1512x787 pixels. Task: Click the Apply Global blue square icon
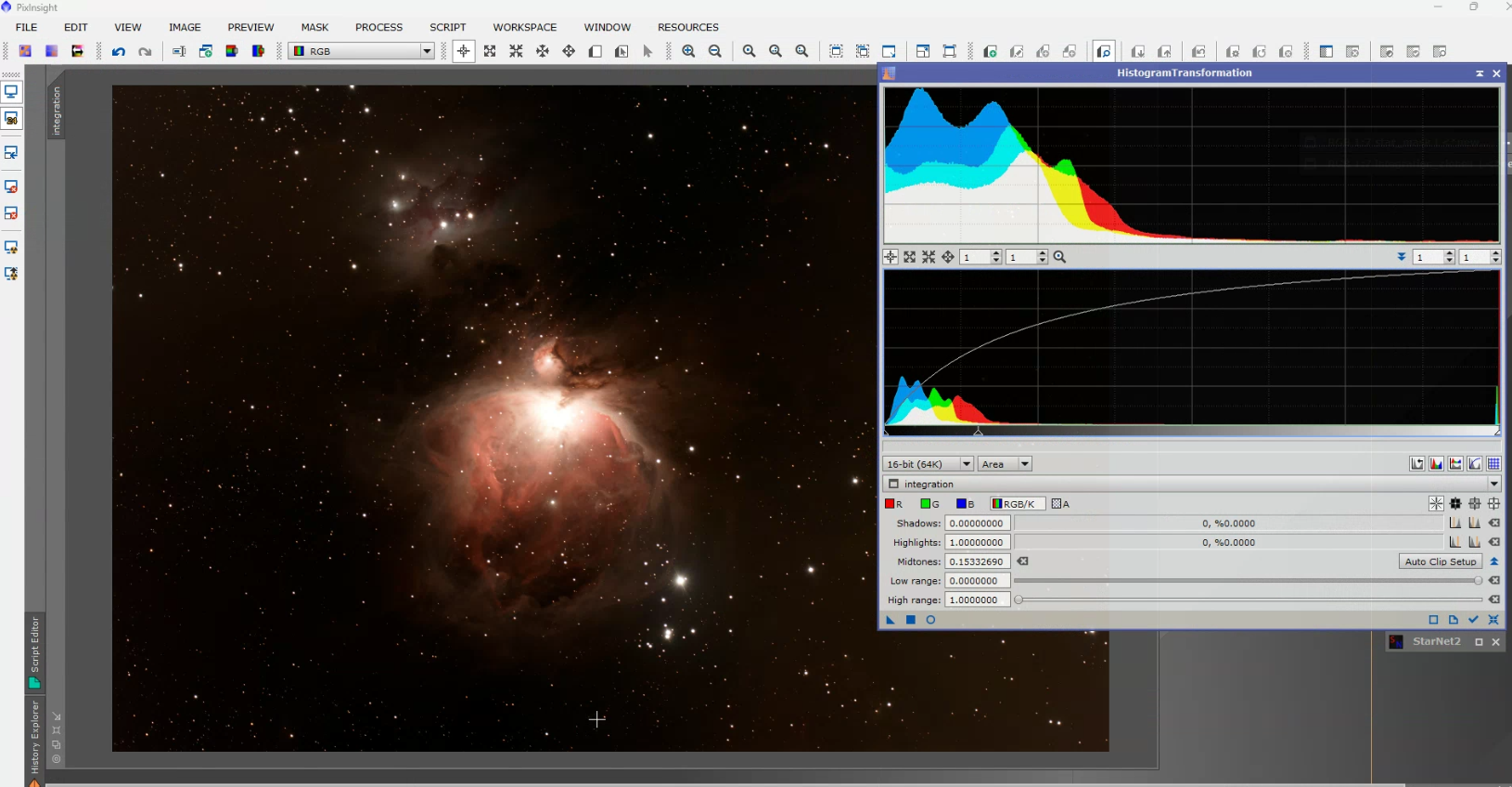click(x=911, y=620)
